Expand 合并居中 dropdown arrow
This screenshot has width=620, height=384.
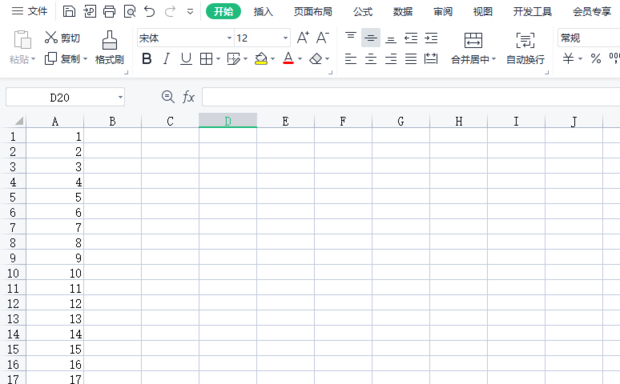coord(493,59)
